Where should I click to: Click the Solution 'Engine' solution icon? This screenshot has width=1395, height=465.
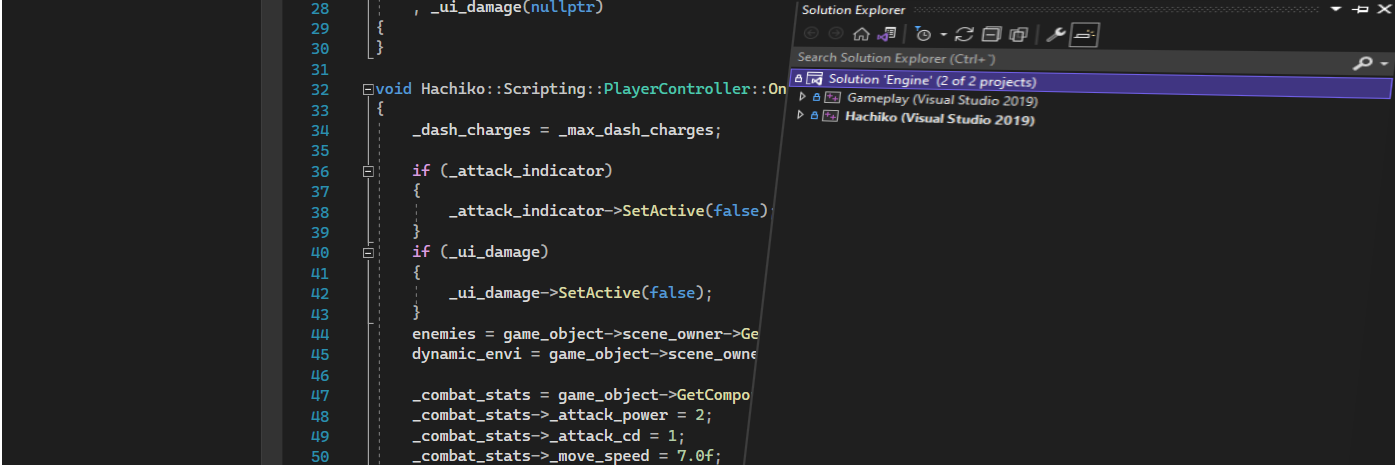tap(815, 81)
